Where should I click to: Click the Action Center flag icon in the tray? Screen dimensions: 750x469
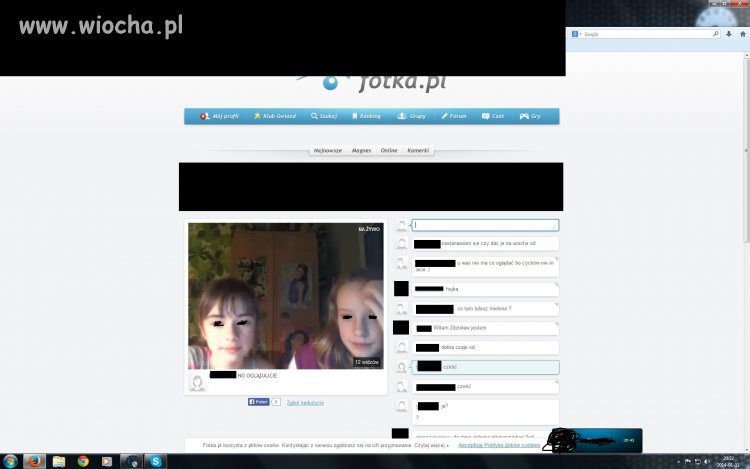click(x=688, y=461)
